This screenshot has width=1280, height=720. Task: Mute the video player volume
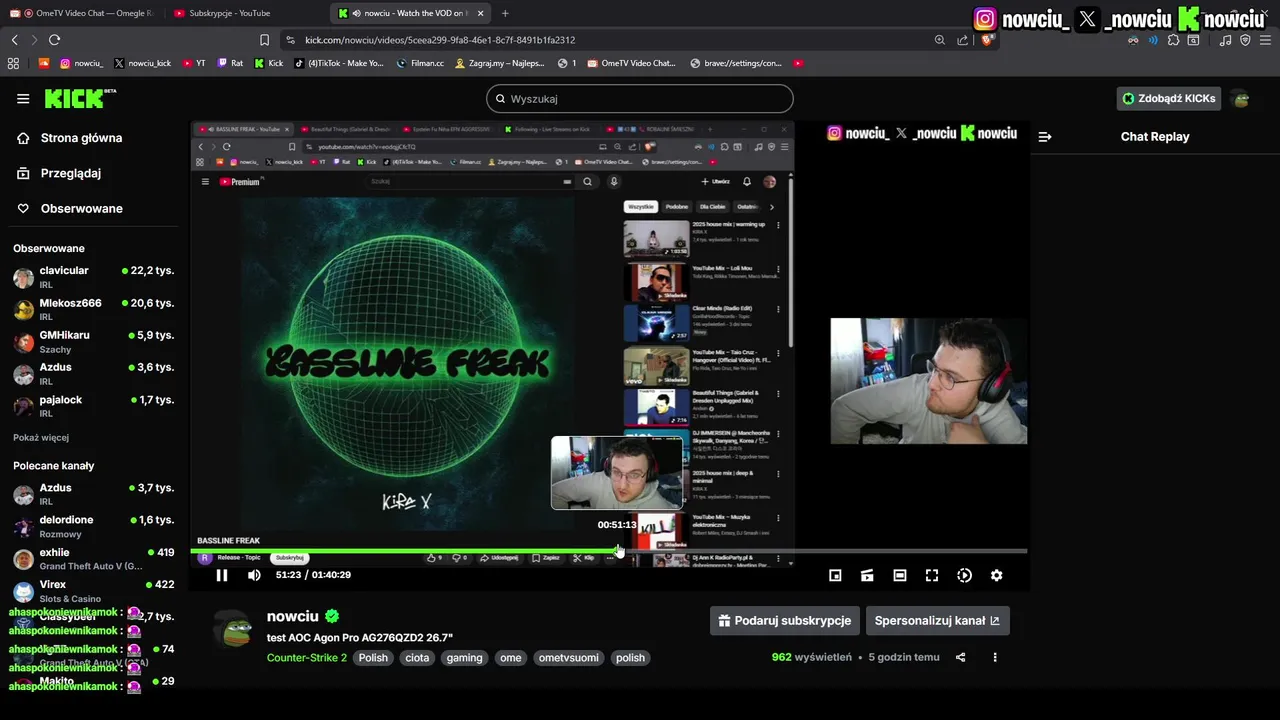click(x=254, y=575)
